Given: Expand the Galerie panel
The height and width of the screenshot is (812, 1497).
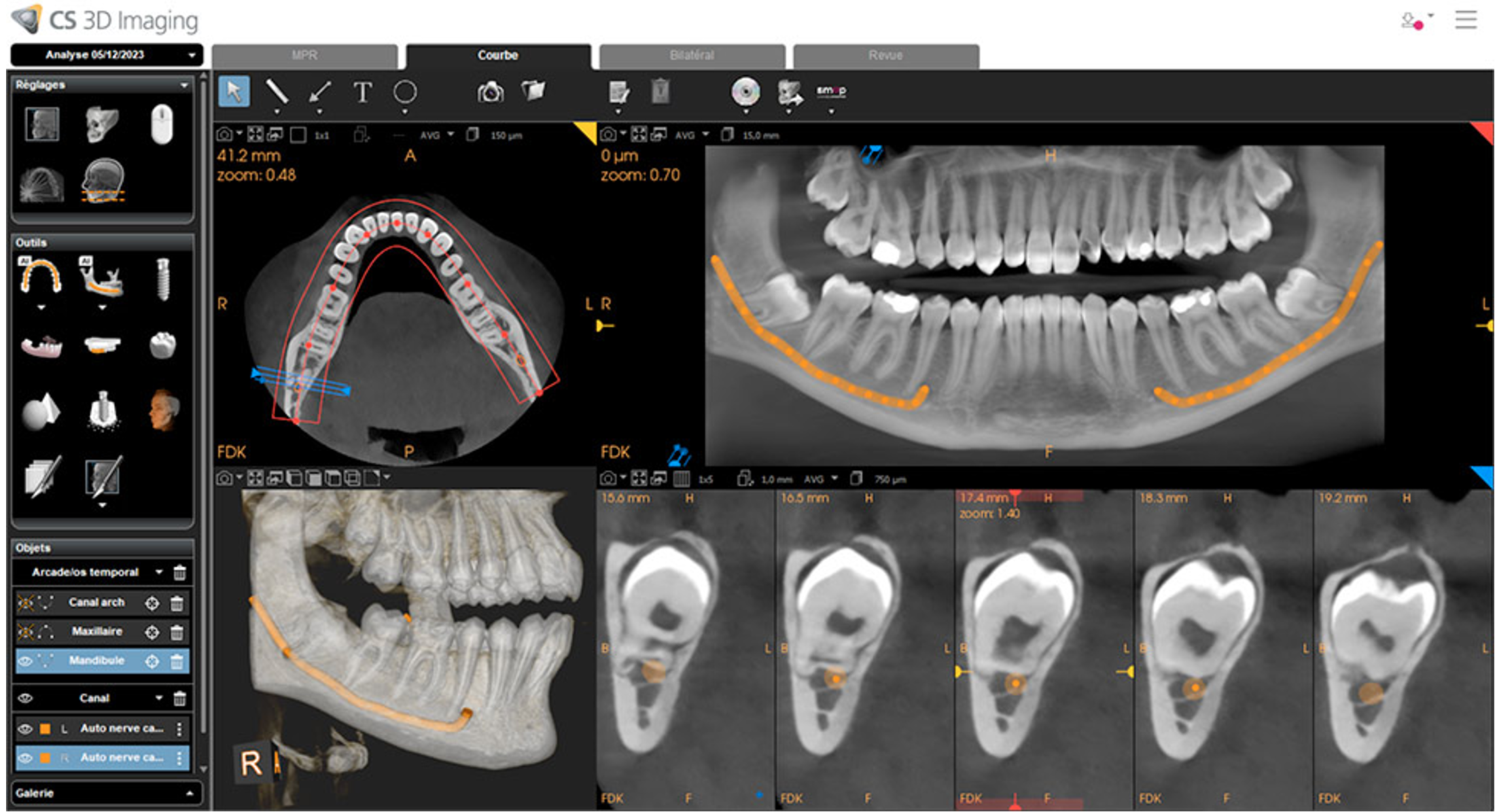Looking at the screenshot, I should (190, 793).
